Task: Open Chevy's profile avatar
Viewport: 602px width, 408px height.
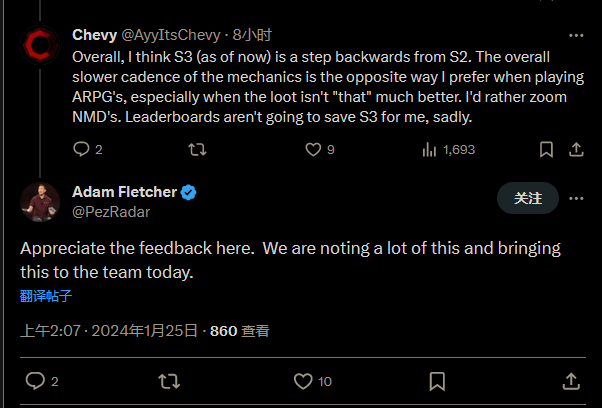Action: click(x=40, y=46)
